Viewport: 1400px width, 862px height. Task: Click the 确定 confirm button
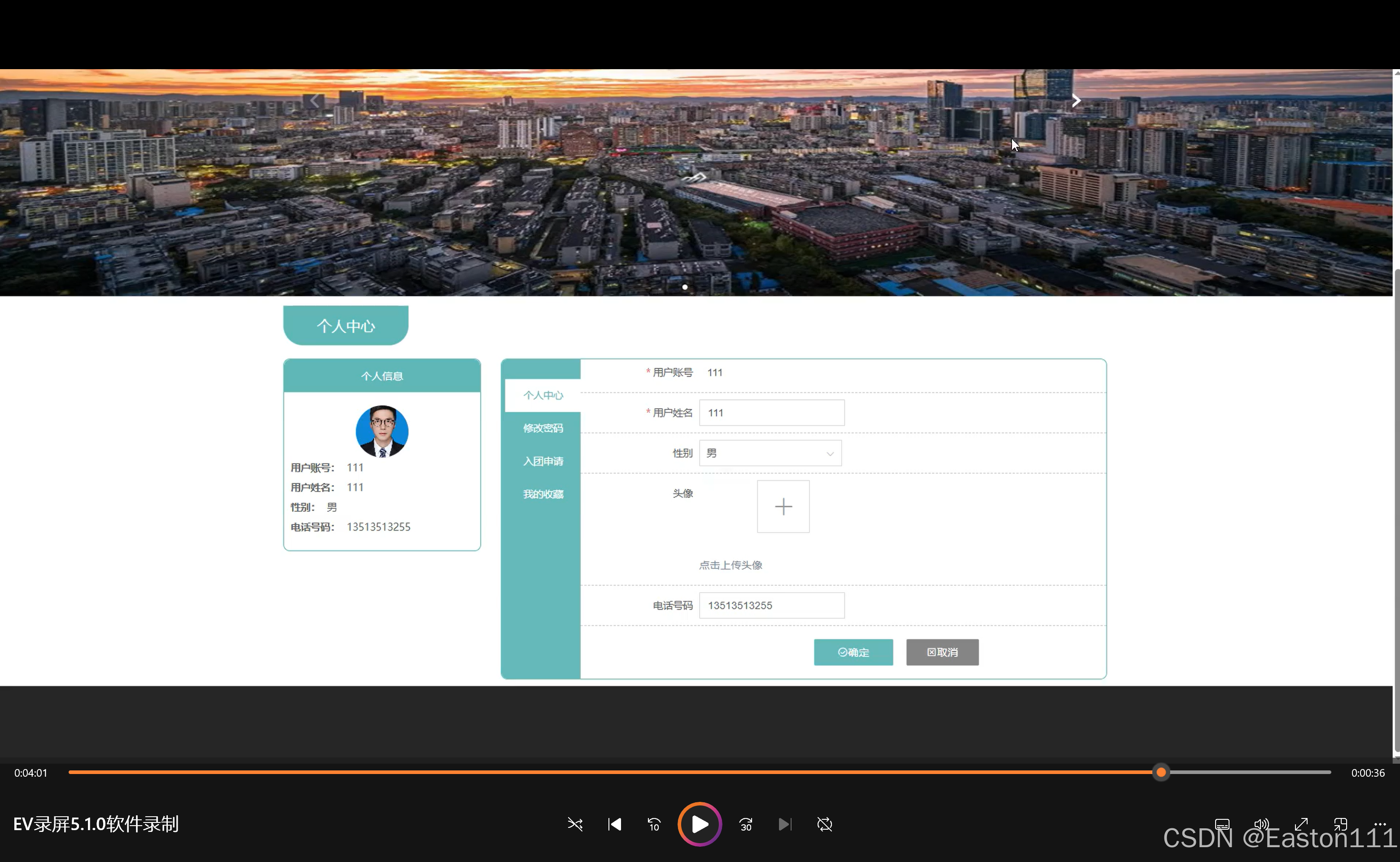click(853, 652)
